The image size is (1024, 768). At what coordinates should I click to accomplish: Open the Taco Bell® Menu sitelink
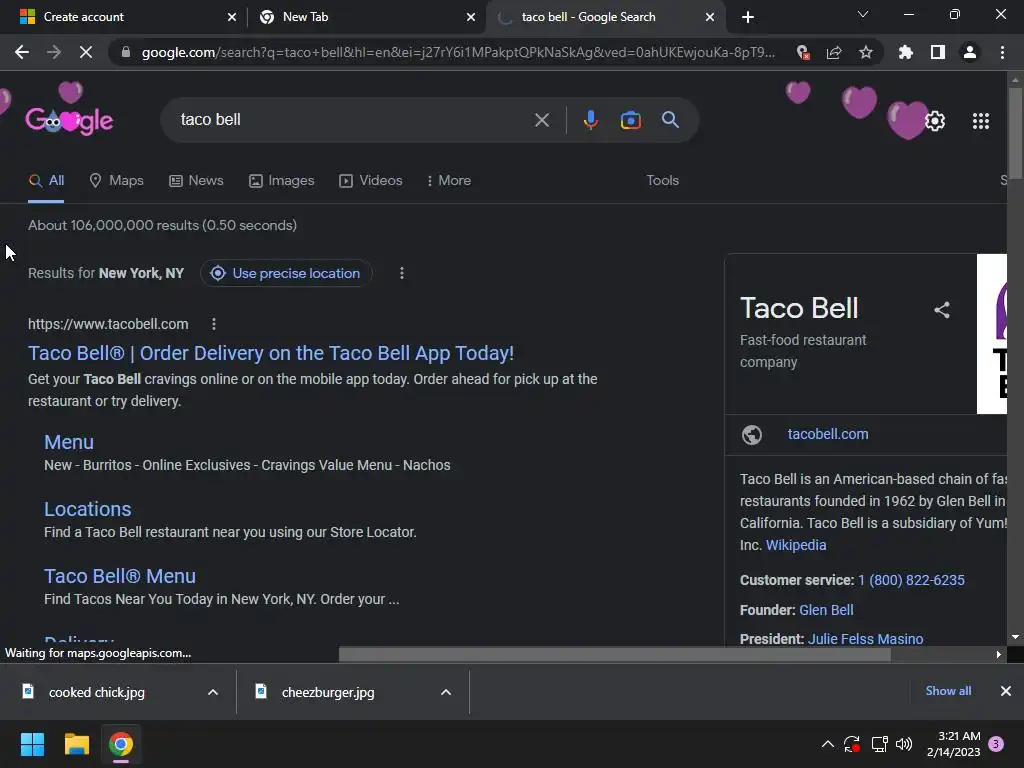(120, 576)
